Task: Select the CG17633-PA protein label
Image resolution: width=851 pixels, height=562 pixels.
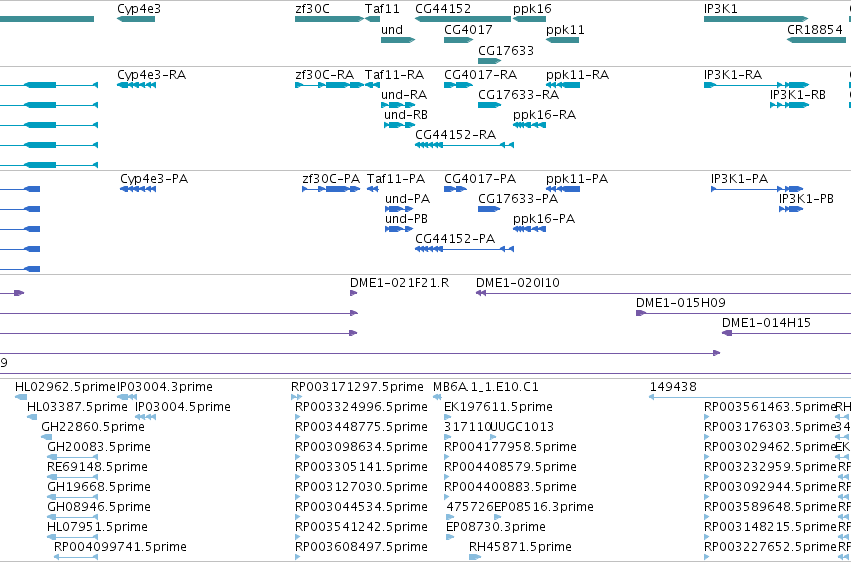Action: 518,199
